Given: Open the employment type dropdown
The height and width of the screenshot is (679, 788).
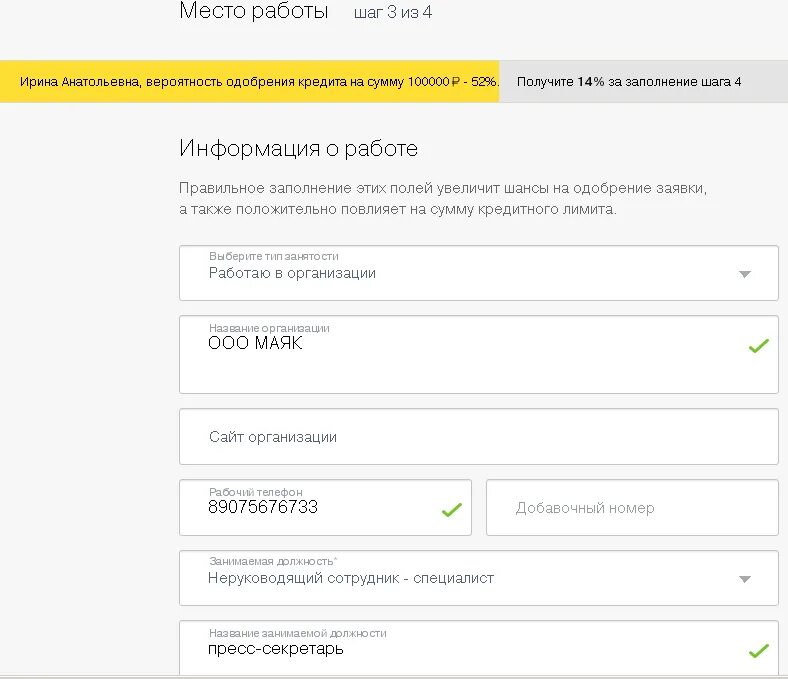Looking at the screenshot, I should 478,273.
